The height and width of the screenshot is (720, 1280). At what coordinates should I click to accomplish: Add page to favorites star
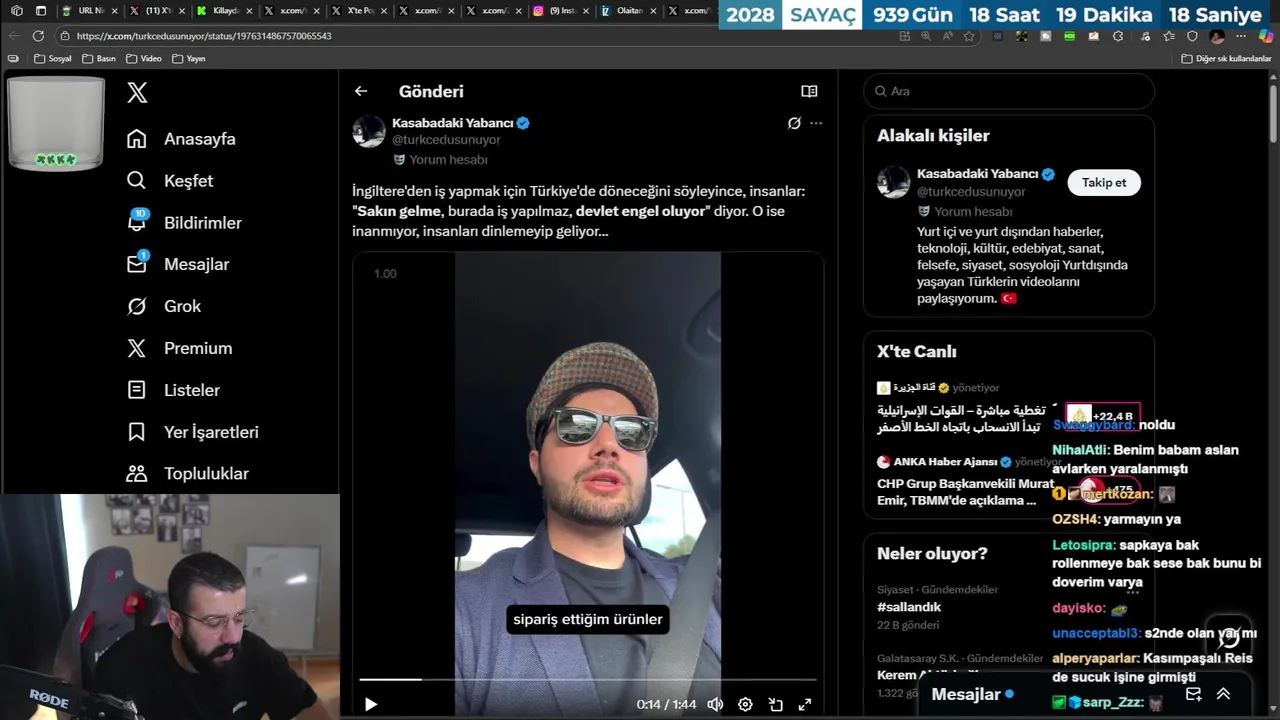(x=968, y=36)
